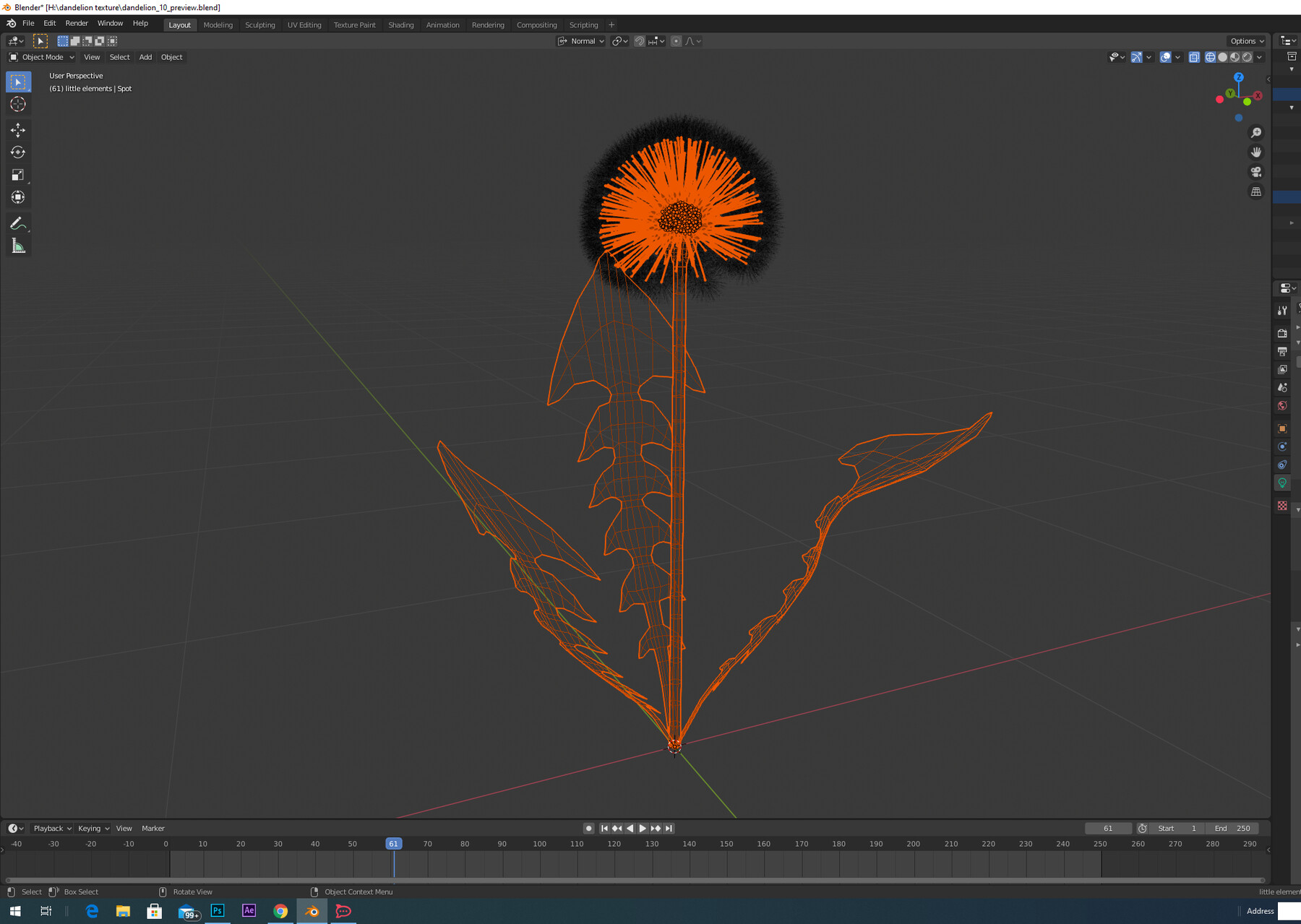Screen dimensions: 1301x924
Task: Enable wireframe viewport shading
Action: pyautogui.click(x=1209, y=58)
